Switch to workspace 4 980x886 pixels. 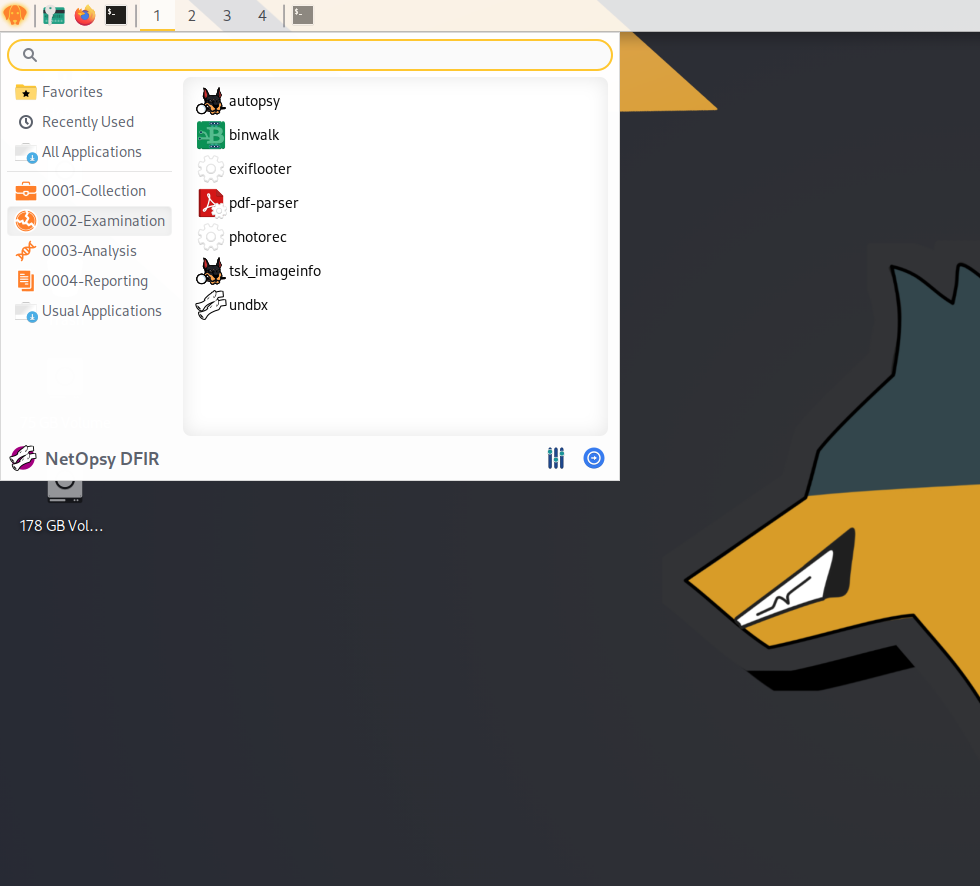tap(261, 16)
